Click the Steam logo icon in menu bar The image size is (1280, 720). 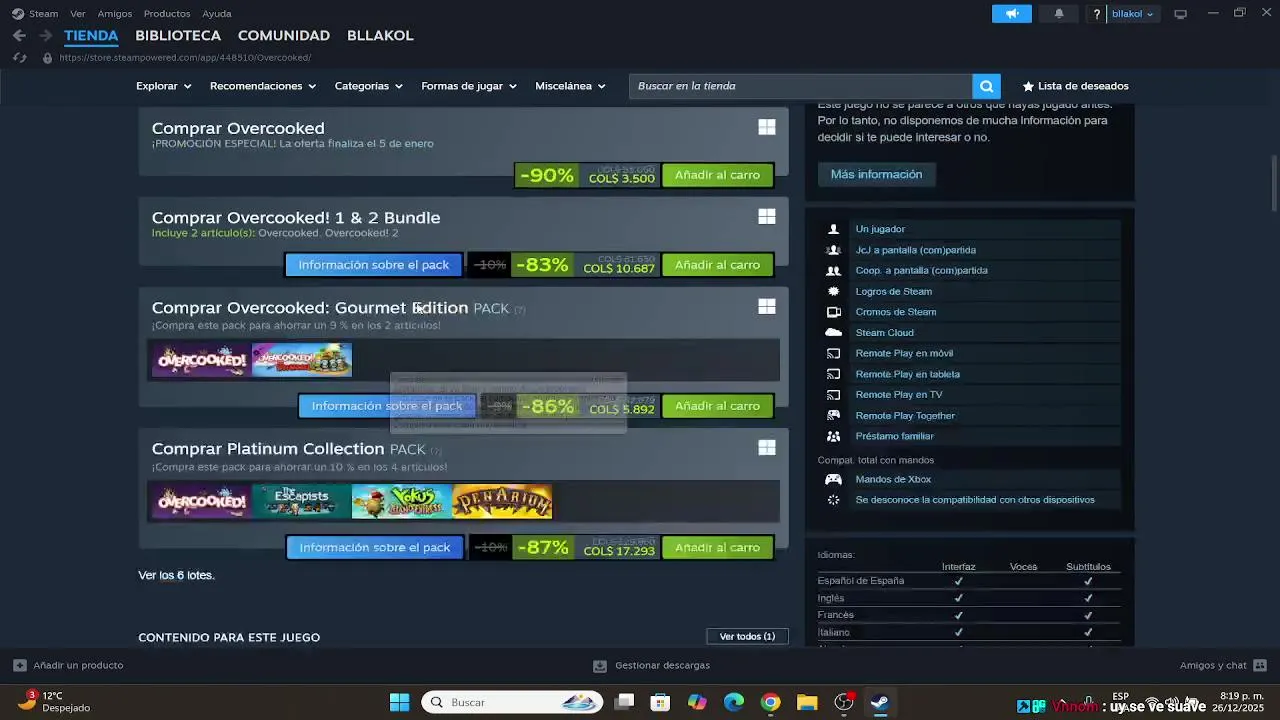18,13
